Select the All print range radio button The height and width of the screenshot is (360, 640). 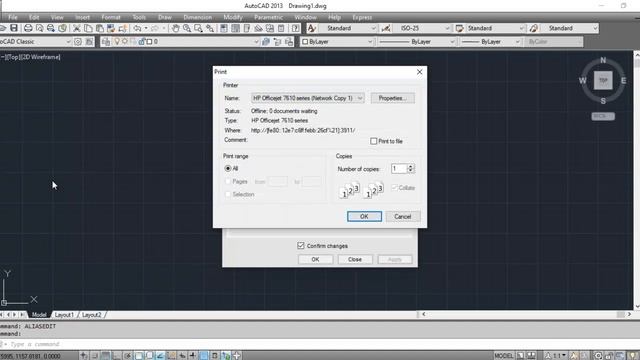(228, 169)
